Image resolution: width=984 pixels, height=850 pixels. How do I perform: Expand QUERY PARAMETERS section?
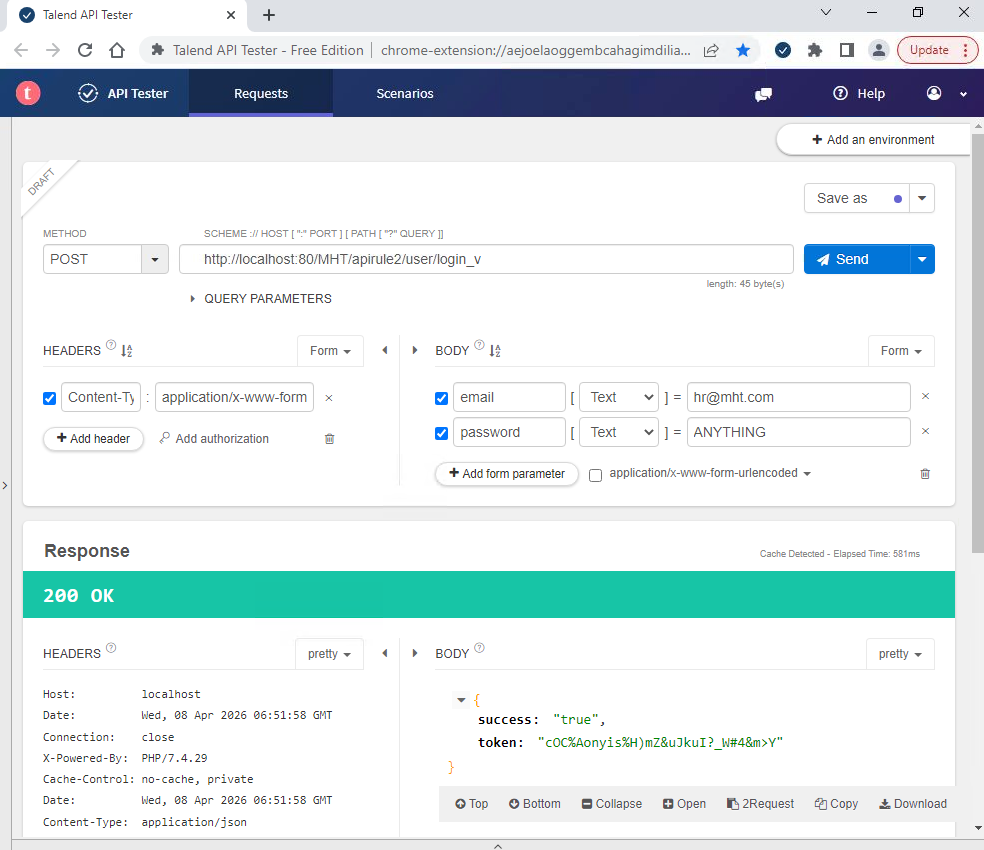(x=262, y=299)
